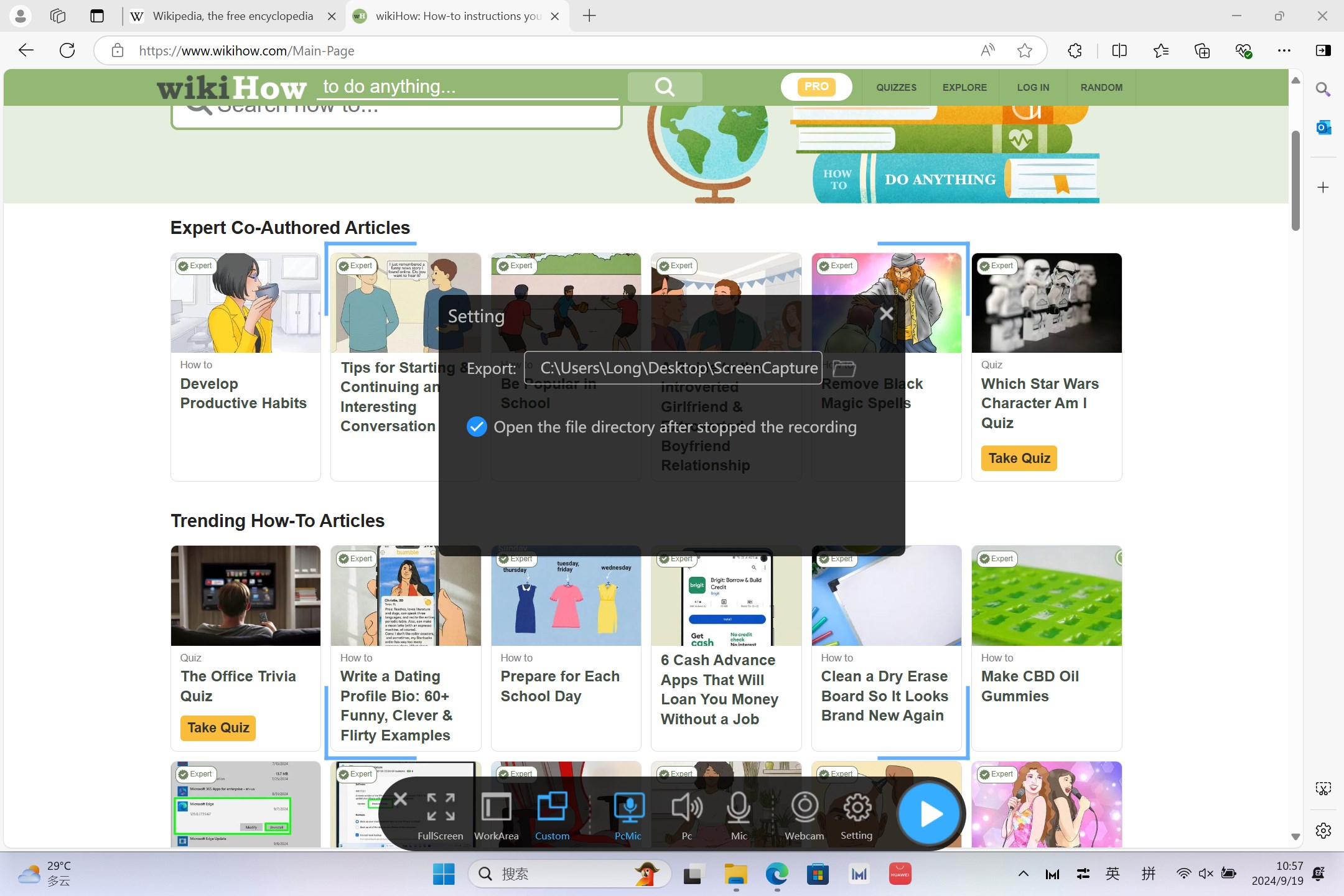Open browser Settings and more menu

pyautogui.click(x=1284, y=50)
